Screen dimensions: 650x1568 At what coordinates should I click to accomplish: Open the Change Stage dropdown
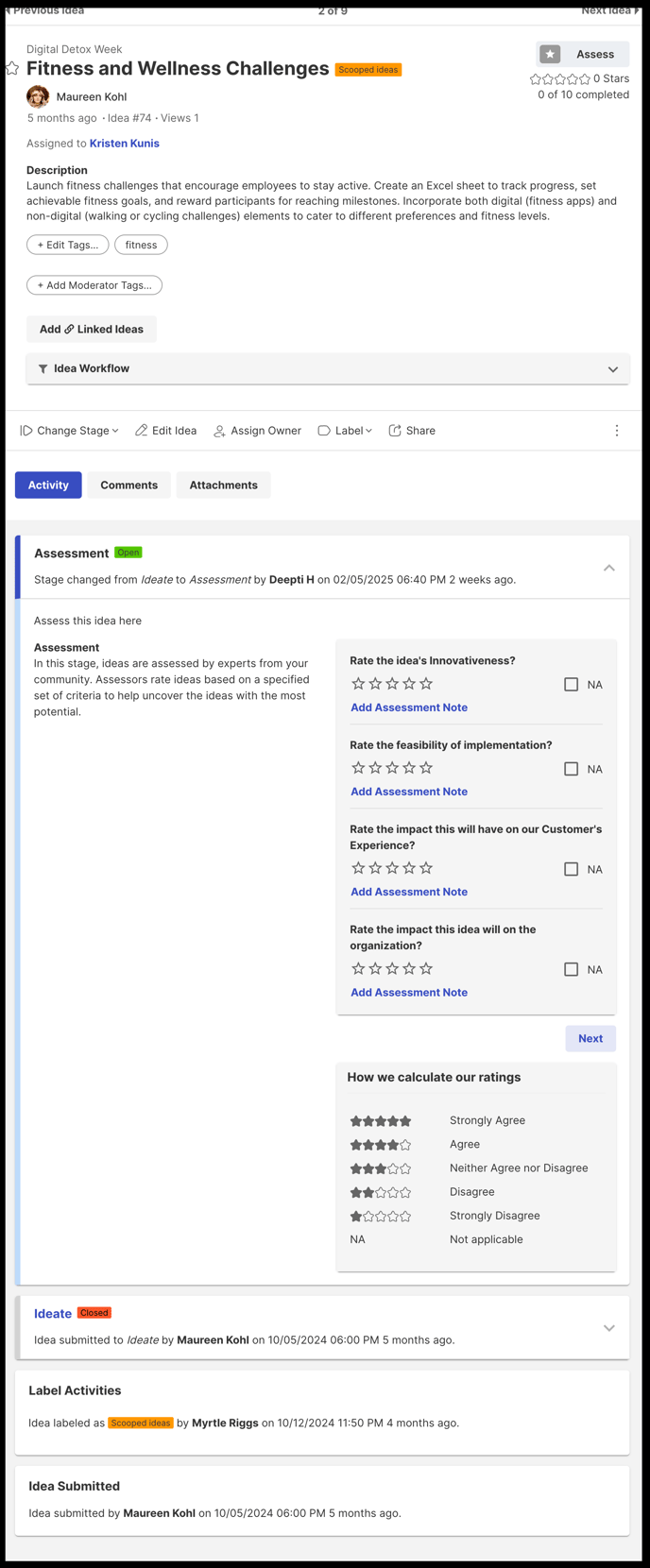coord(70,431)
